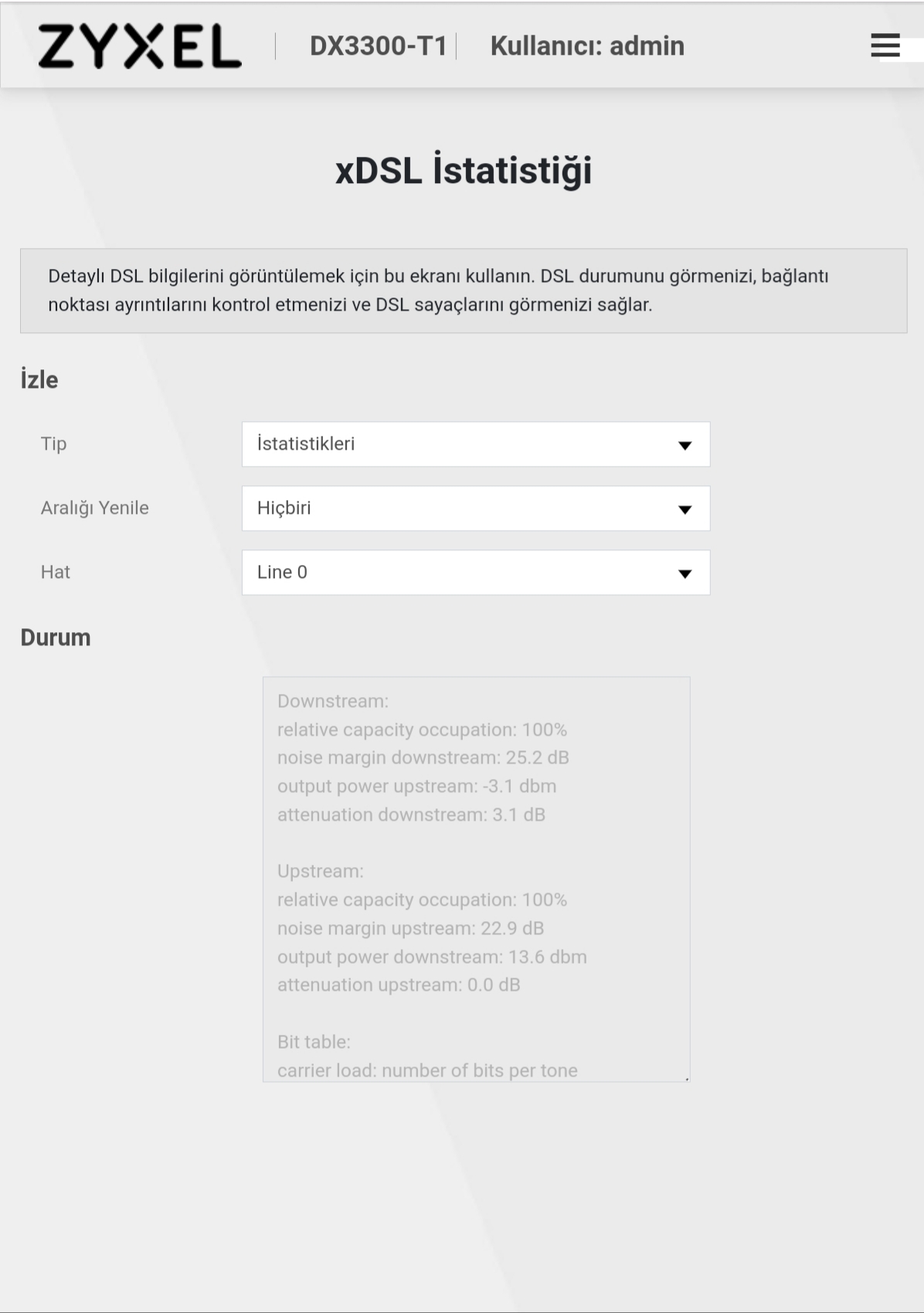Click the Bit table: line in status box
Screen dimensions: 924x1313
pyautogui.click(x=314, y=1042)
